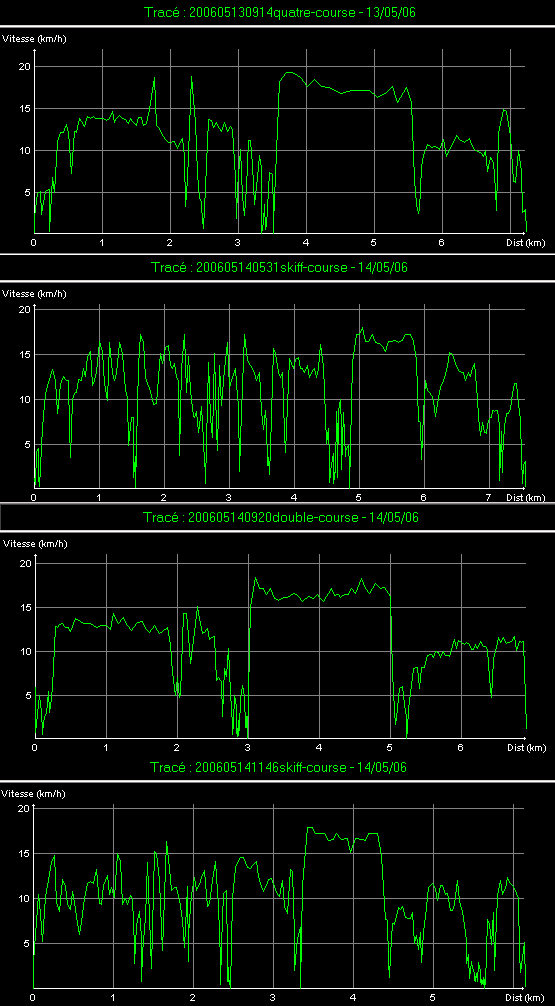Select the 200605140531skiff-course trace title
This screenshot has width=555, height=1006.
[x=279, y=267]
